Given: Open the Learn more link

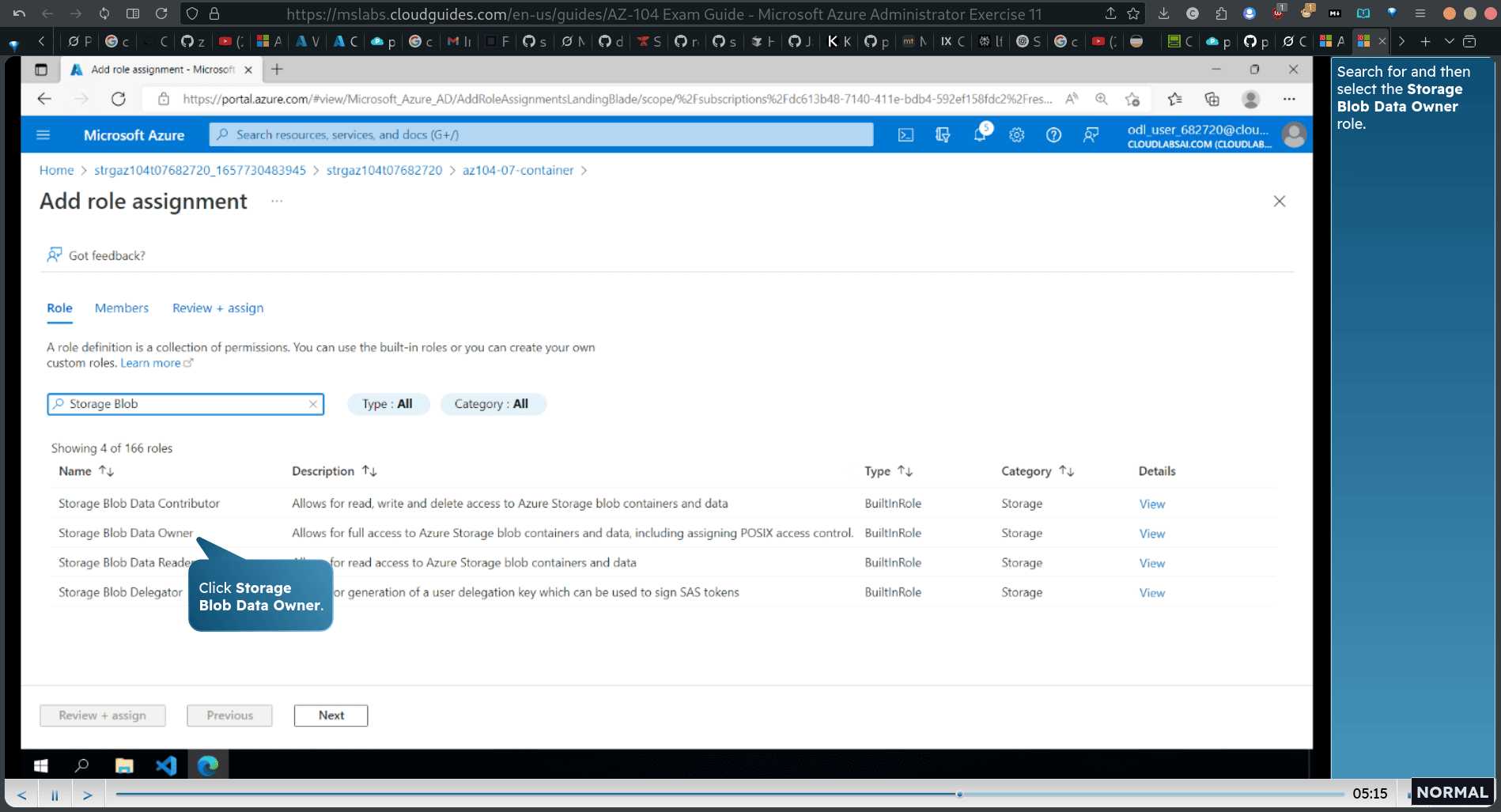Looking at the screenshot, I should point(156,363).
